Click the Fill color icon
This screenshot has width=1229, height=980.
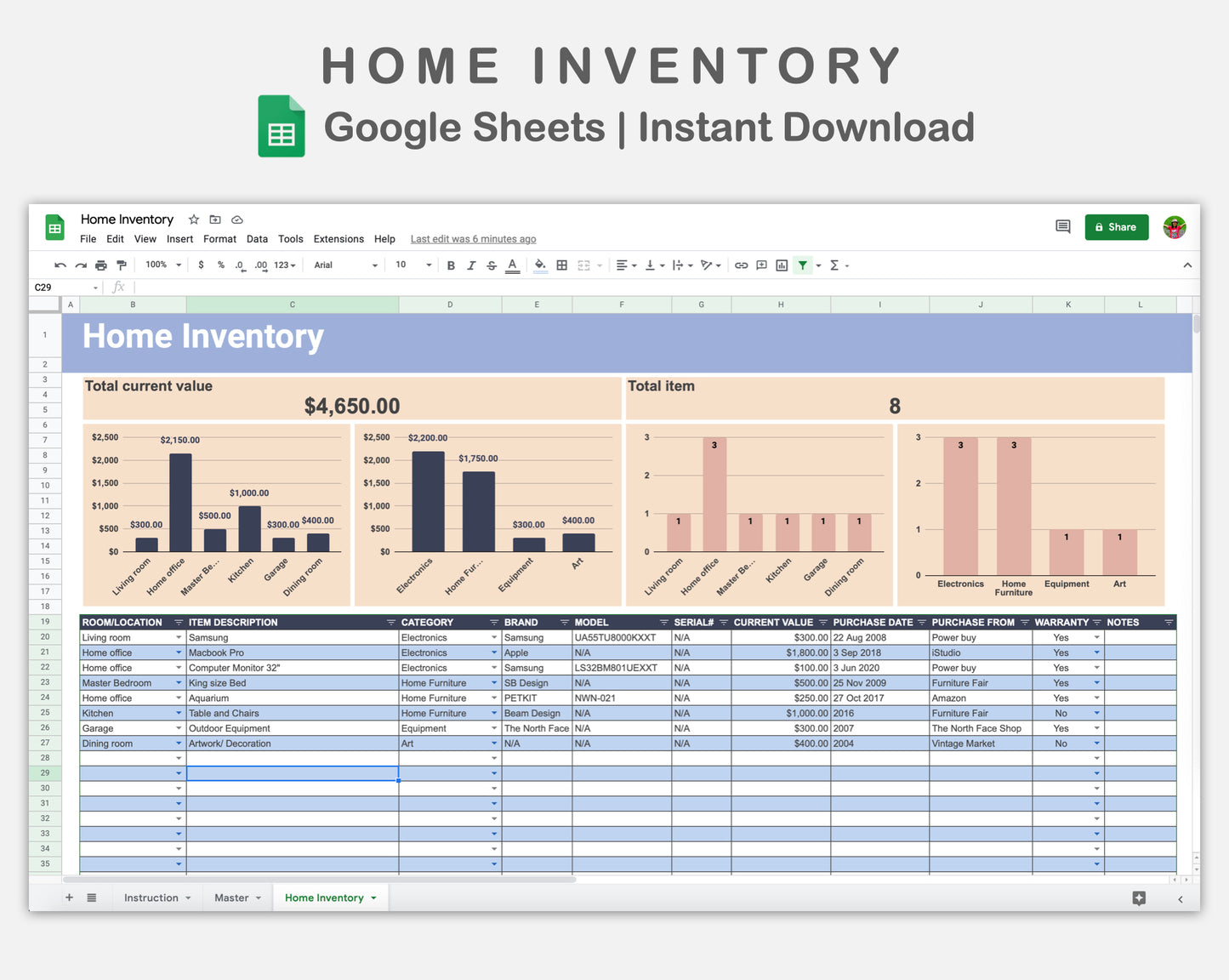[x=540, y=265]
